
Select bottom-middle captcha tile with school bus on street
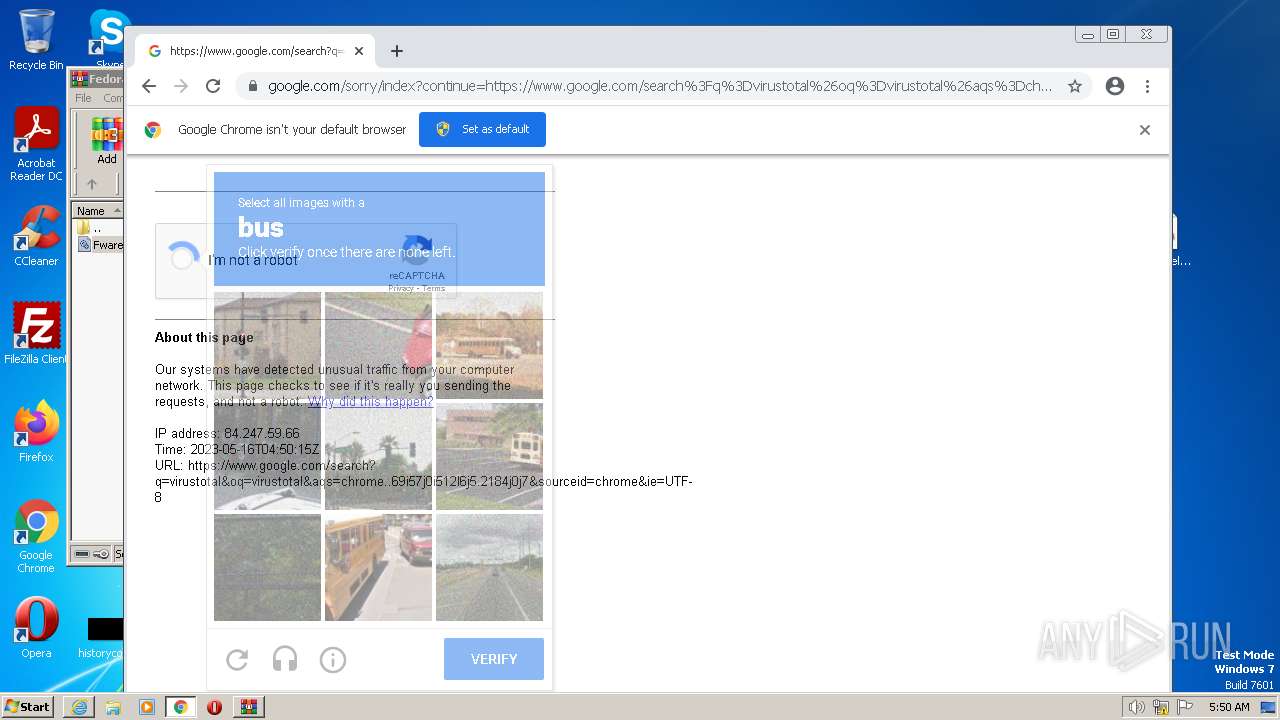378,567
